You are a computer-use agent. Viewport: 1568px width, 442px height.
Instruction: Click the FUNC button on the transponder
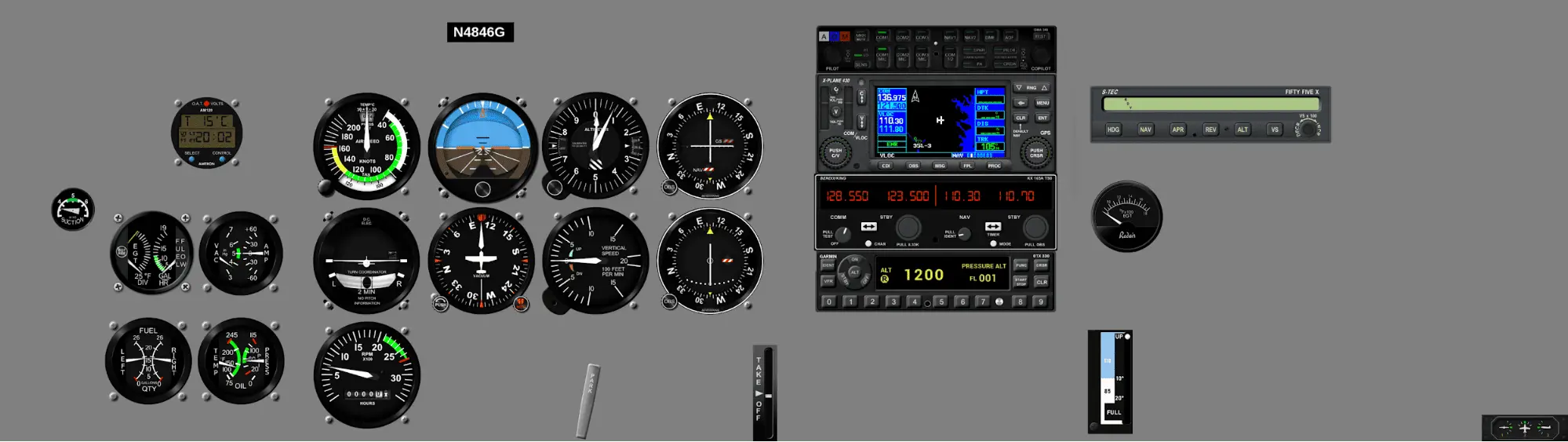tap(1020, 265)
